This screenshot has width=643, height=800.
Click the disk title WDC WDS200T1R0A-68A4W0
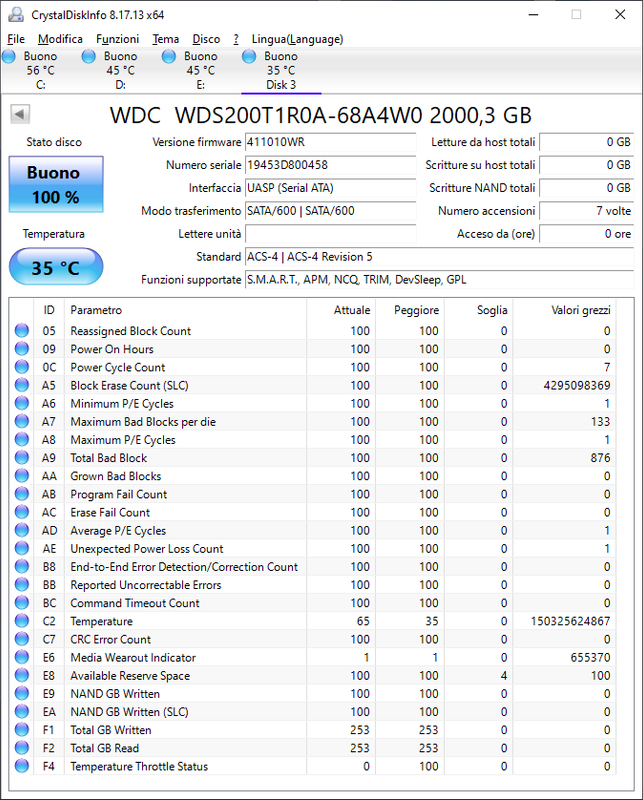click(x=266, y=115)
